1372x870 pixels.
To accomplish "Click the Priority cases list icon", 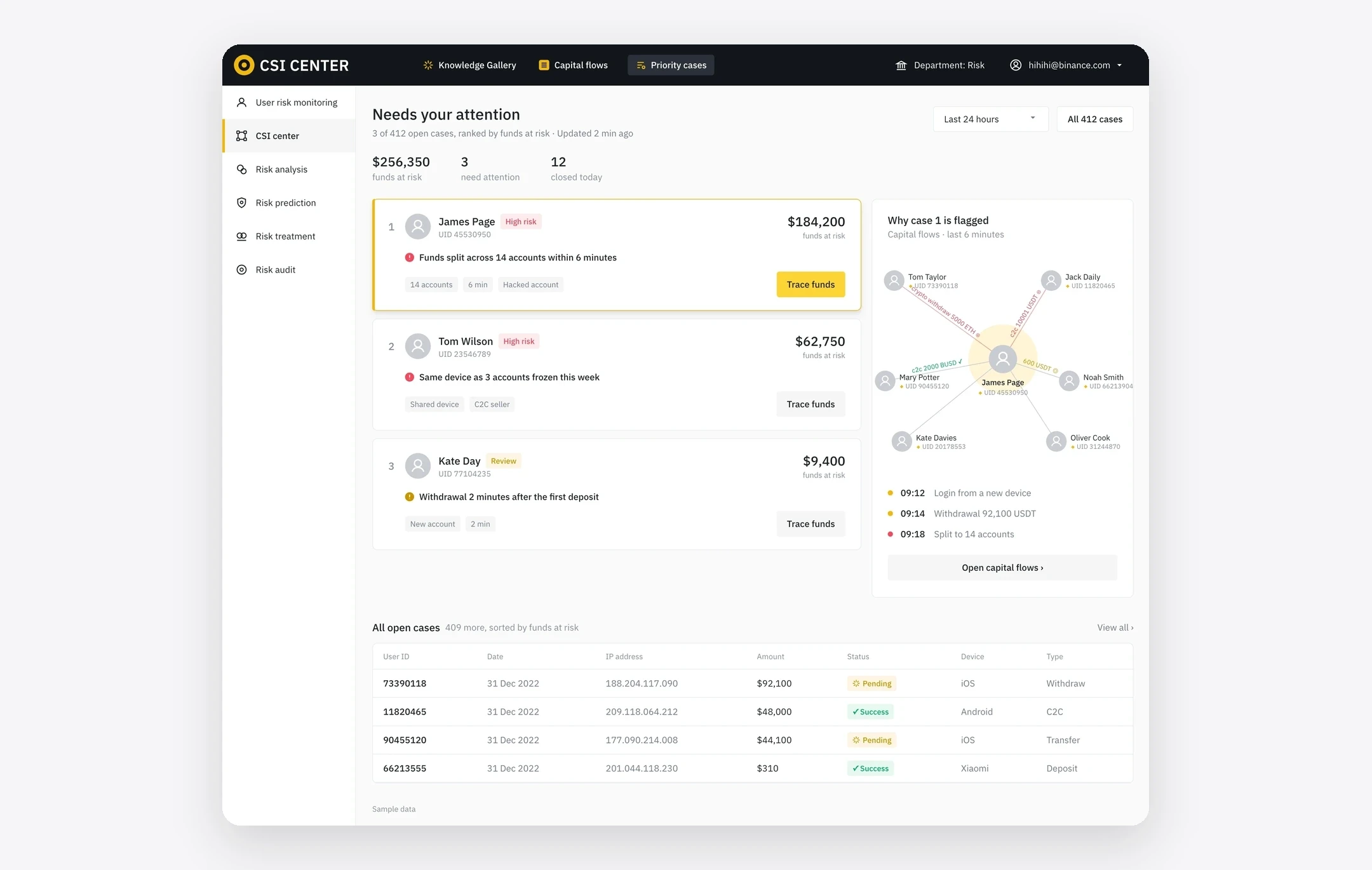I will 641,65.
